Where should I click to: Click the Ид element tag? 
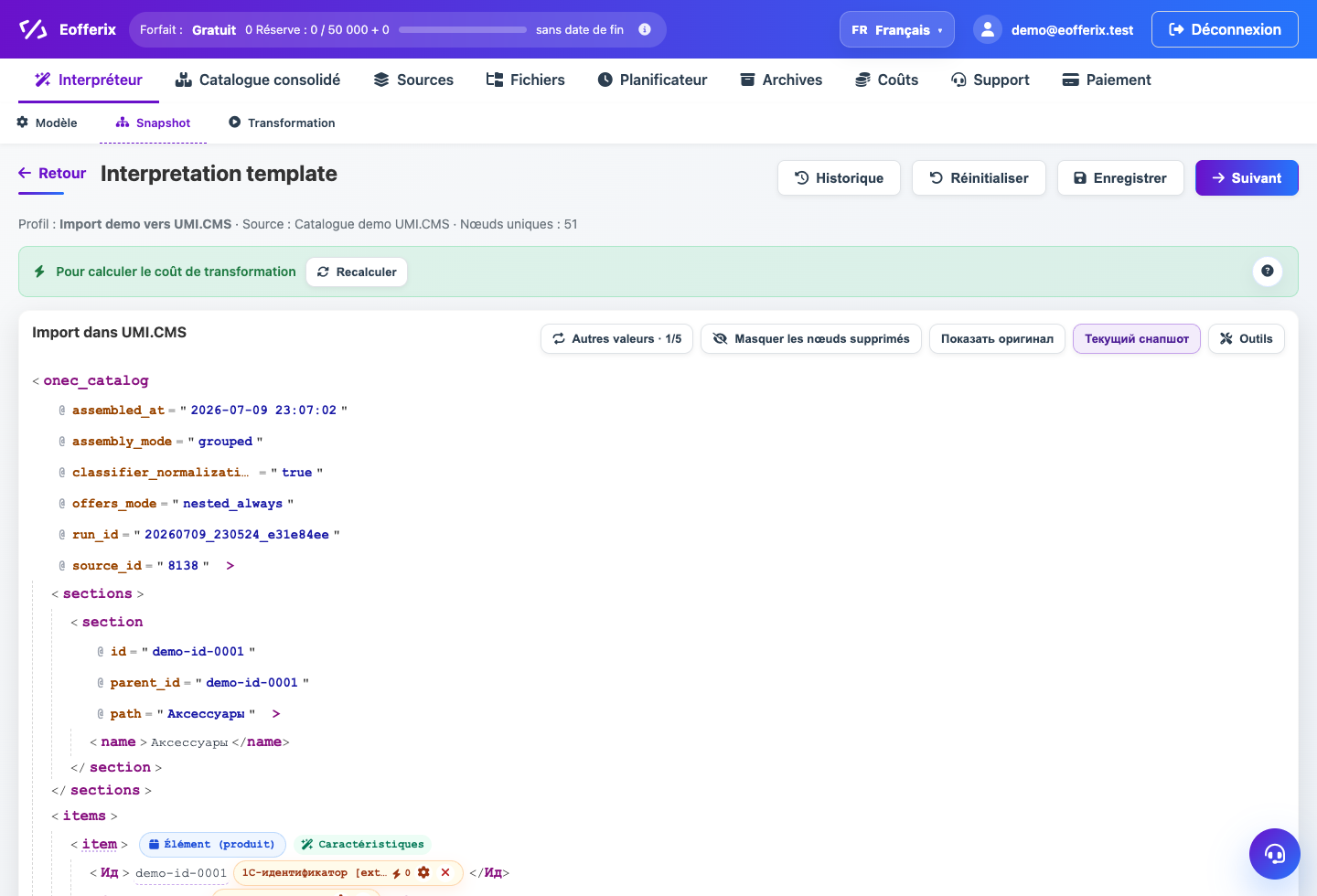coord(110,873)
